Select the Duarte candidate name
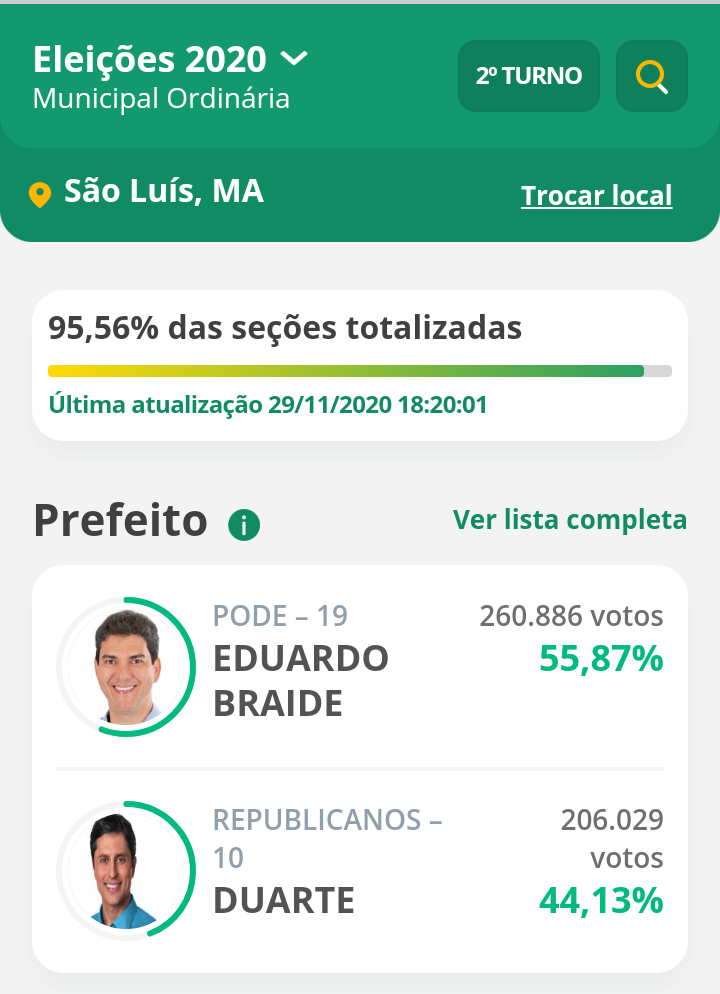Image resolution: width=720 pixels, height=994 pixels. [x=284, y=900]
